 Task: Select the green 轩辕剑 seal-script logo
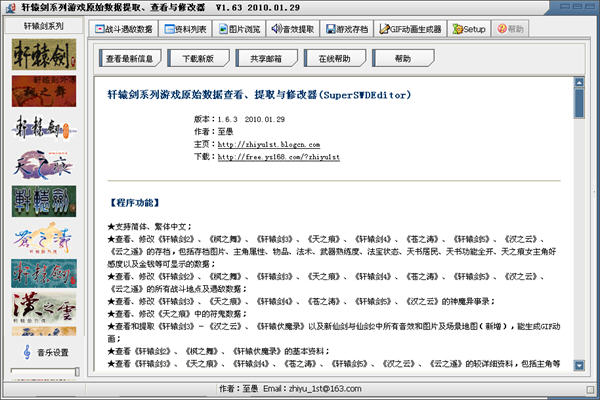click(44, 201)
